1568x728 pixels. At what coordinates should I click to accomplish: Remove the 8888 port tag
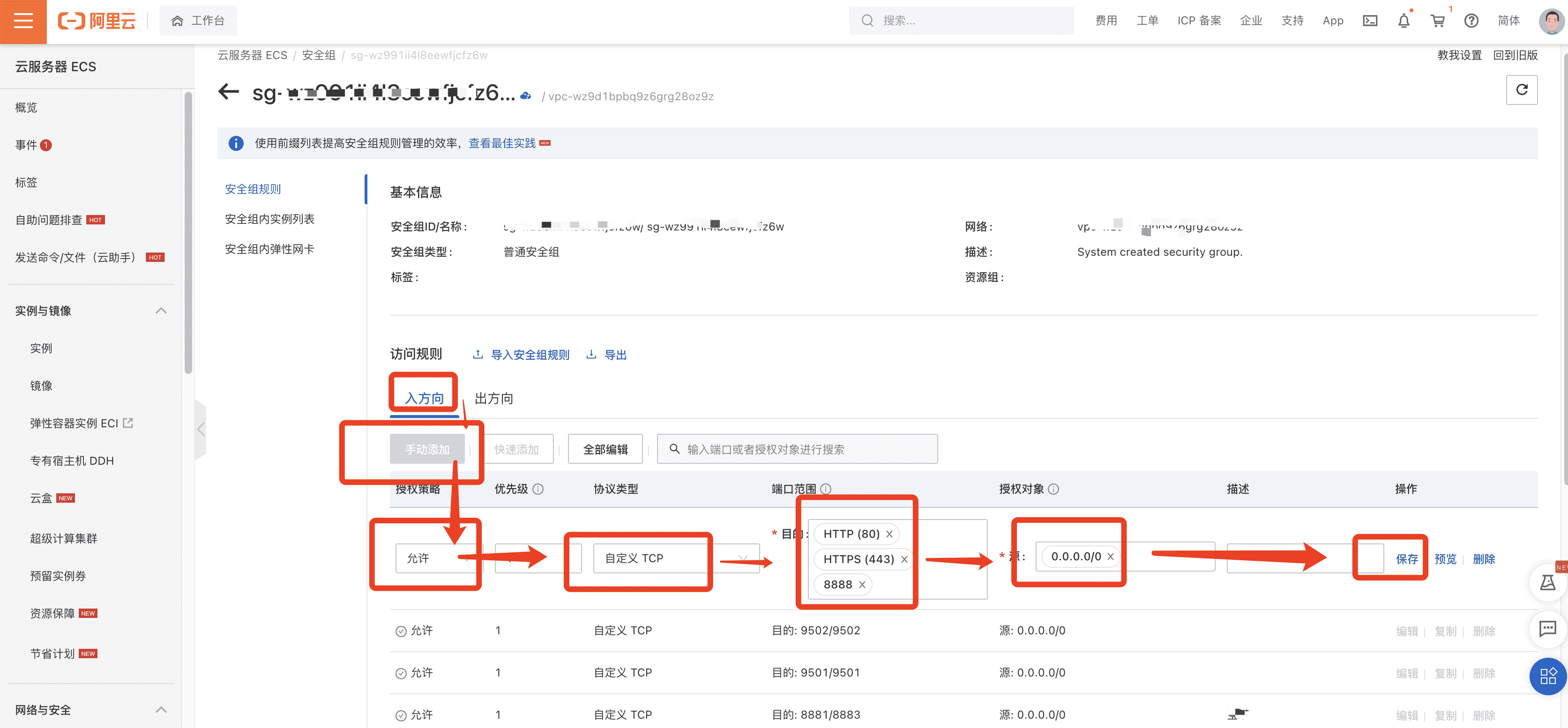(x=862, y=584)
